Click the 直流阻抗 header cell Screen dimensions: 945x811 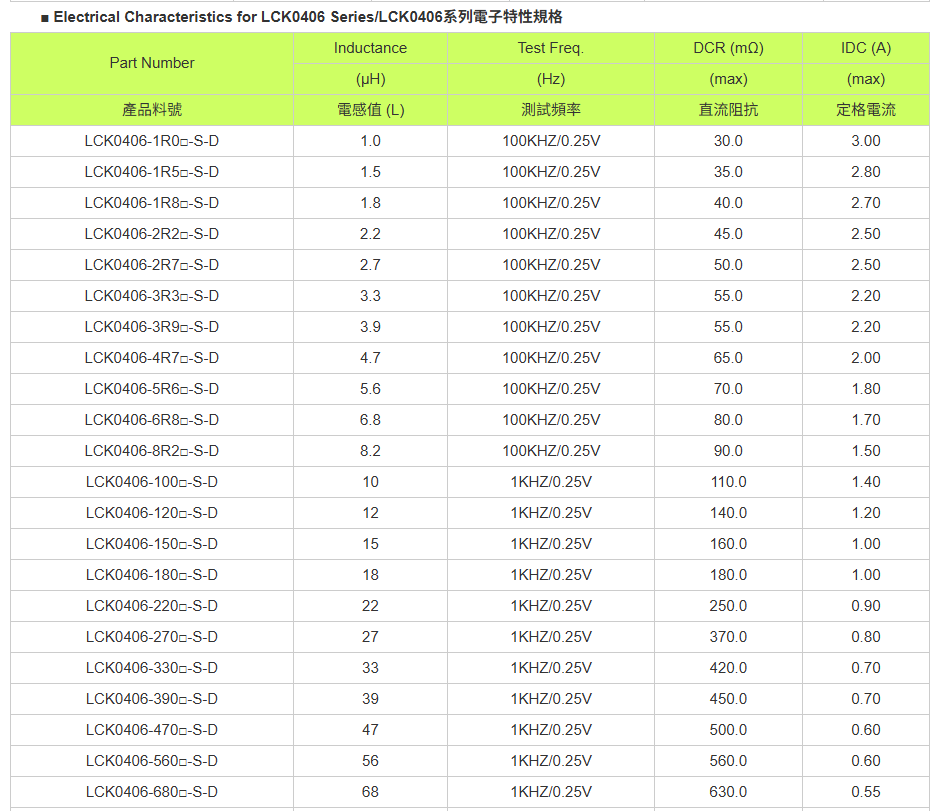729,110
